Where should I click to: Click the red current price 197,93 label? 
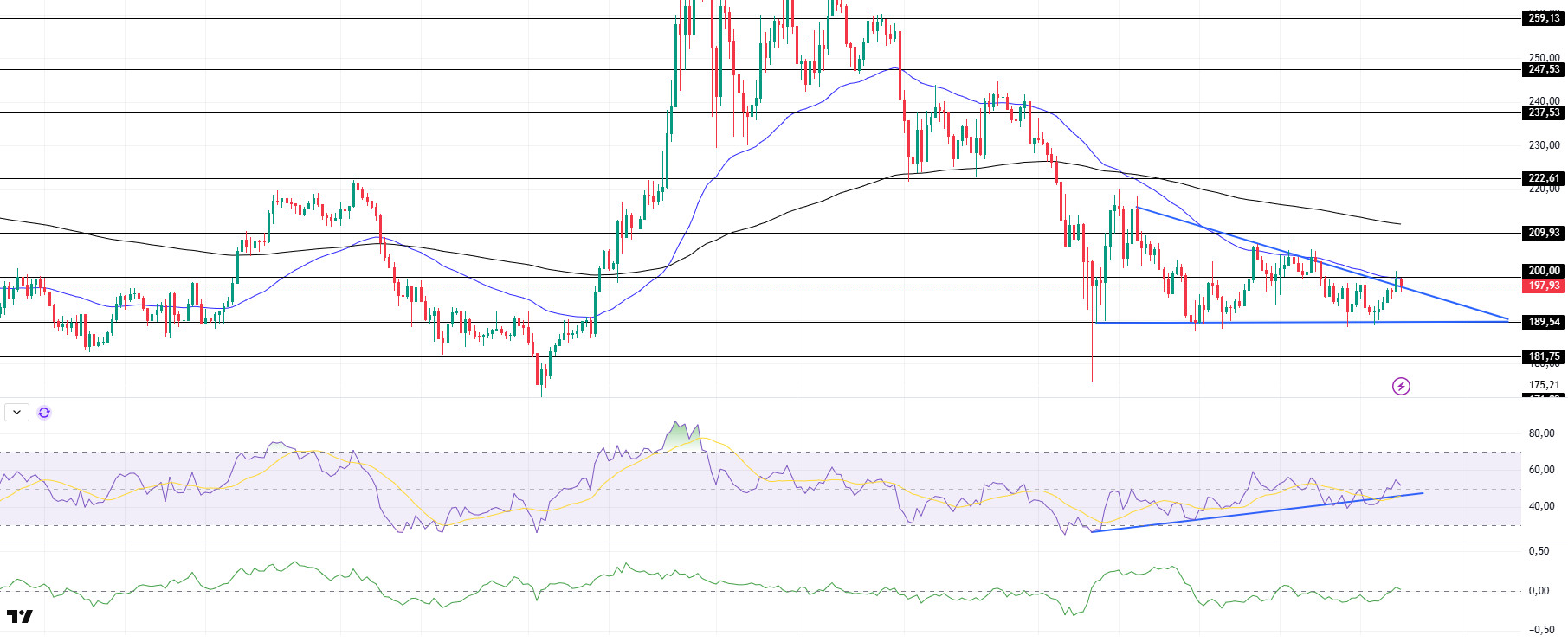(x=1544, y=286)
